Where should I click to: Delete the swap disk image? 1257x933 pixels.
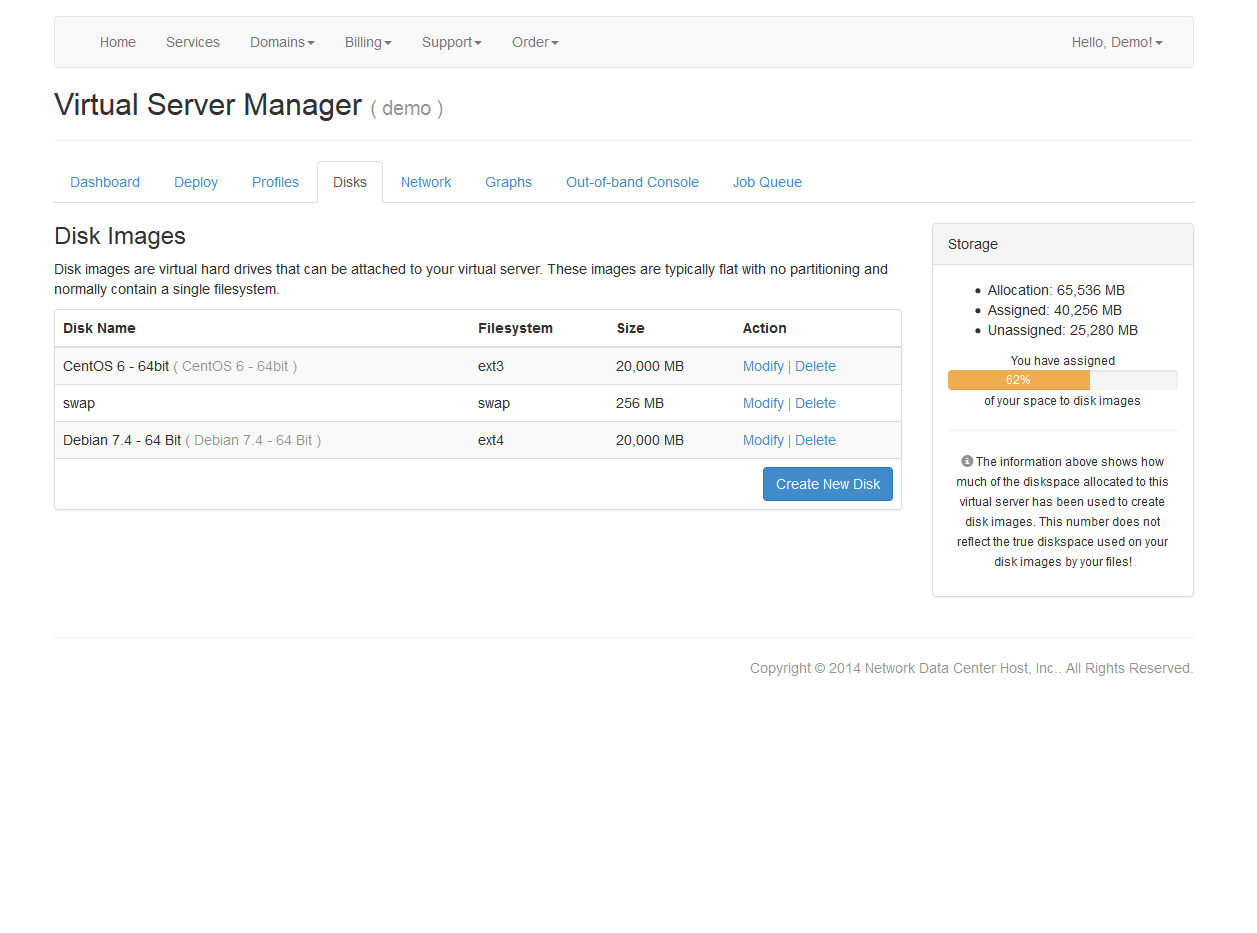[815, 403]
